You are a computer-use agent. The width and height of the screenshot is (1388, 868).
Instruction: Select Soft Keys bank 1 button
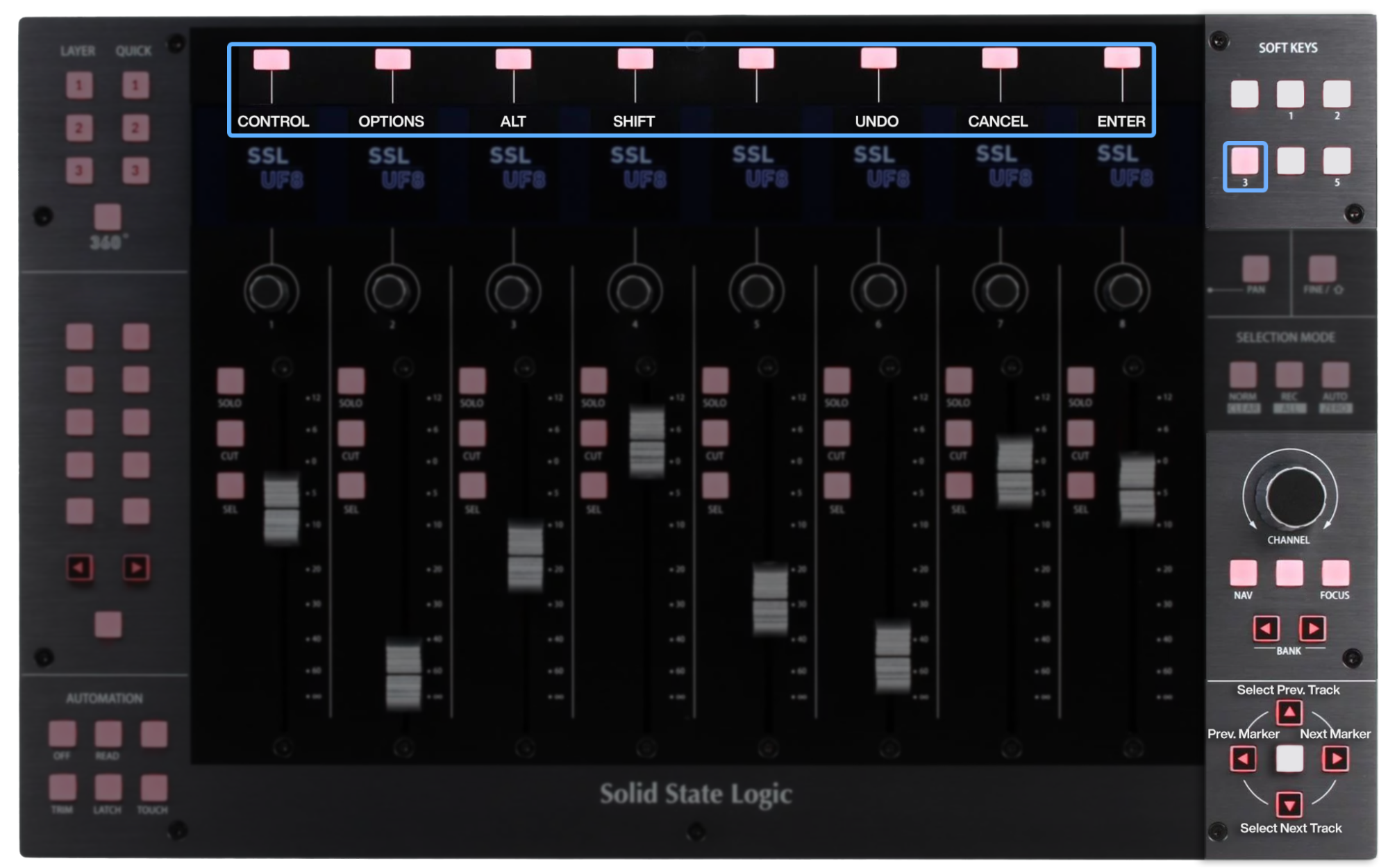tap(1290, 94)
